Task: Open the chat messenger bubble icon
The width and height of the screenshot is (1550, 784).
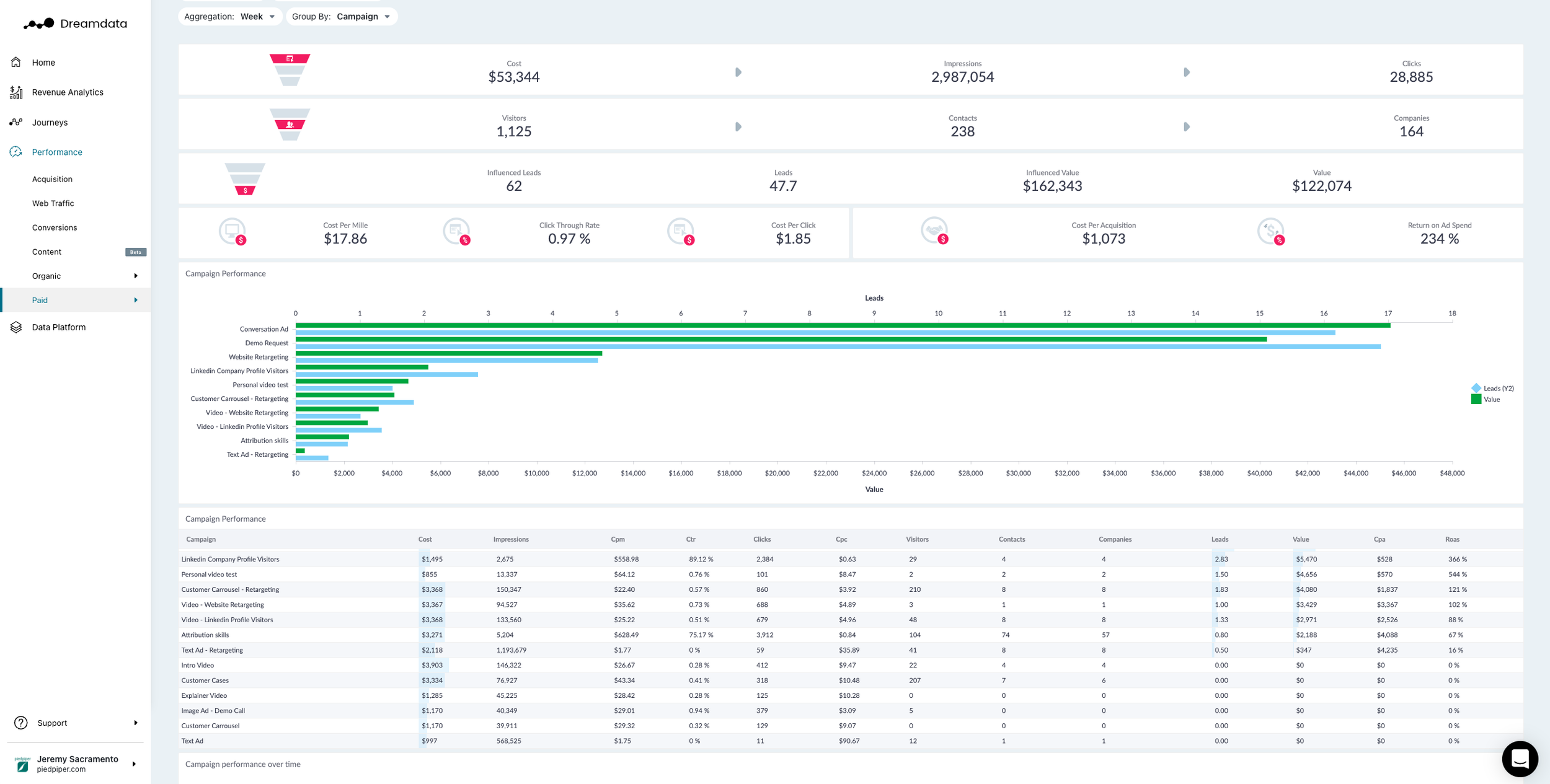Action: pyautogui.click(x=1520, y=759)
